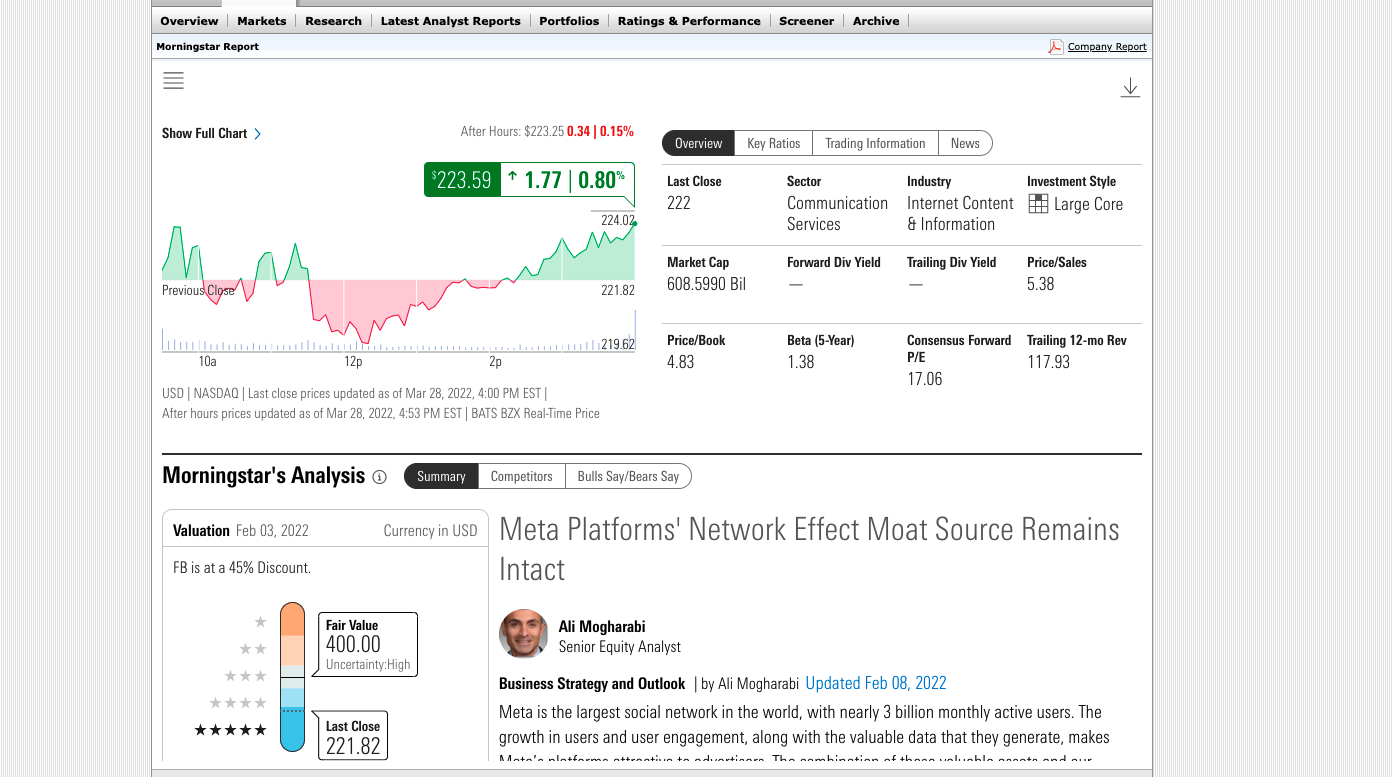Click the Price/Sales value 5.38
This screenshot has width=1392, height=777.
click(1041, 284)
